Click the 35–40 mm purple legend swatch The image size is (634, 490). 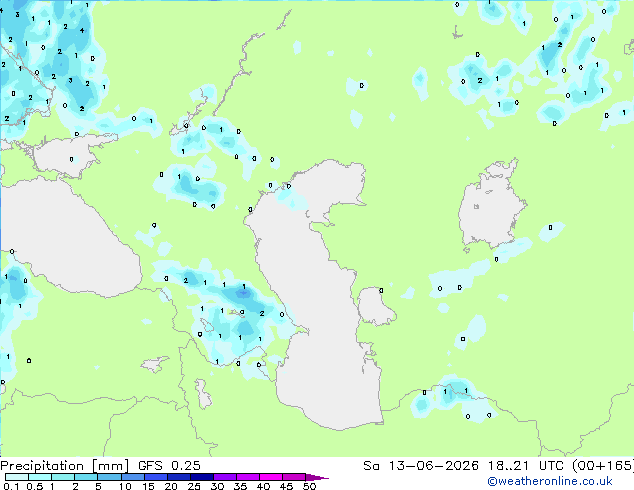(x=248, y=477)
